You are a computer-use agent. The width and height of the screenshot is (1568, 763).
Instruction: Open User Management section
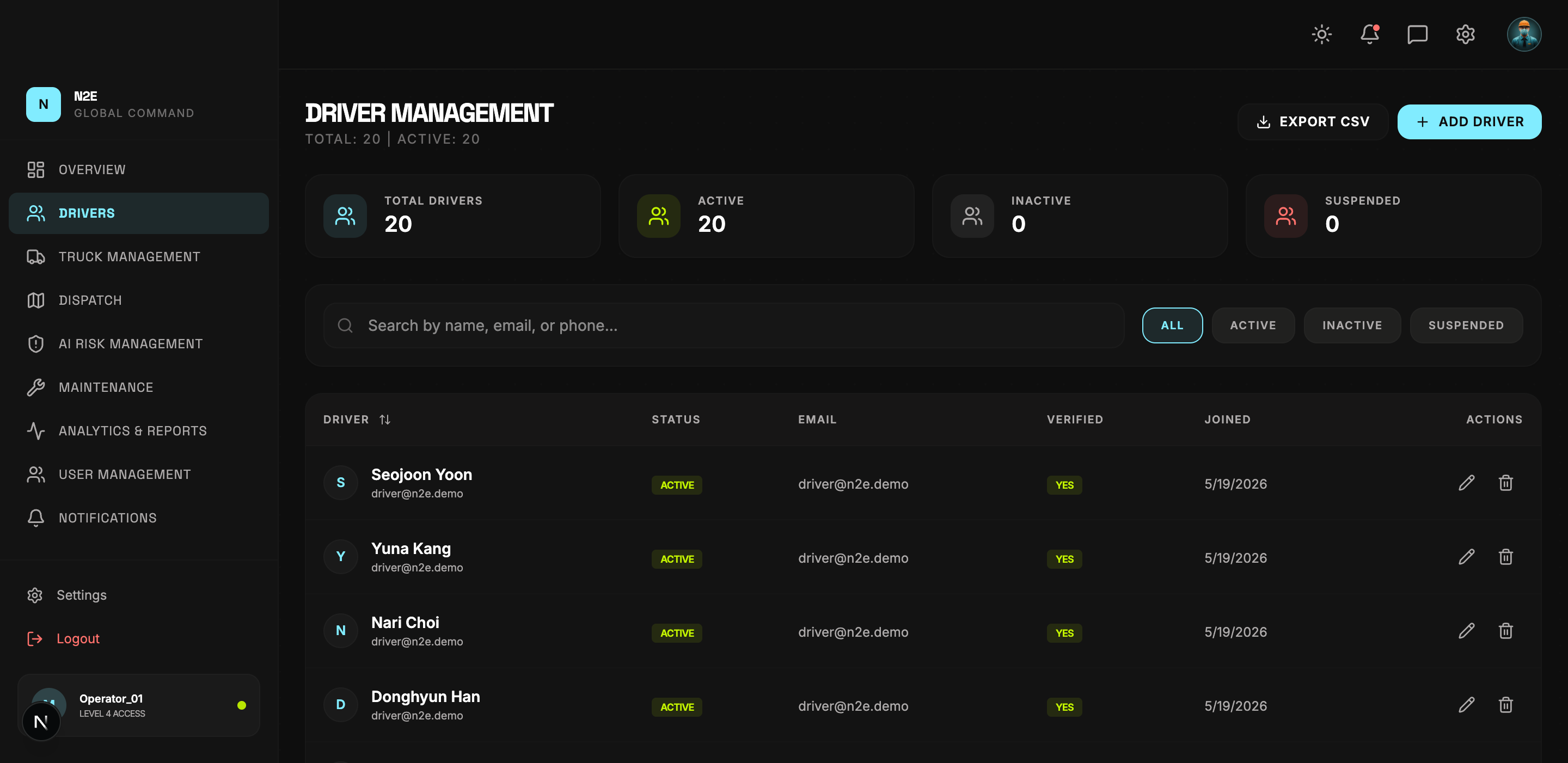point(139,474)
